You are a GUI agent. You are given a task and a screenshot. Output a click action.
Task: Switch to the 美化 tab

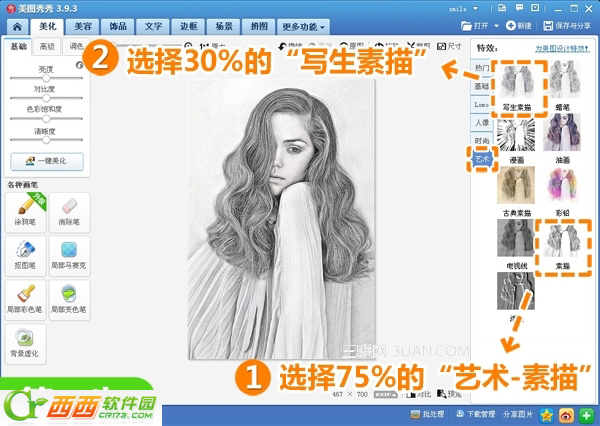click(48, 26)
